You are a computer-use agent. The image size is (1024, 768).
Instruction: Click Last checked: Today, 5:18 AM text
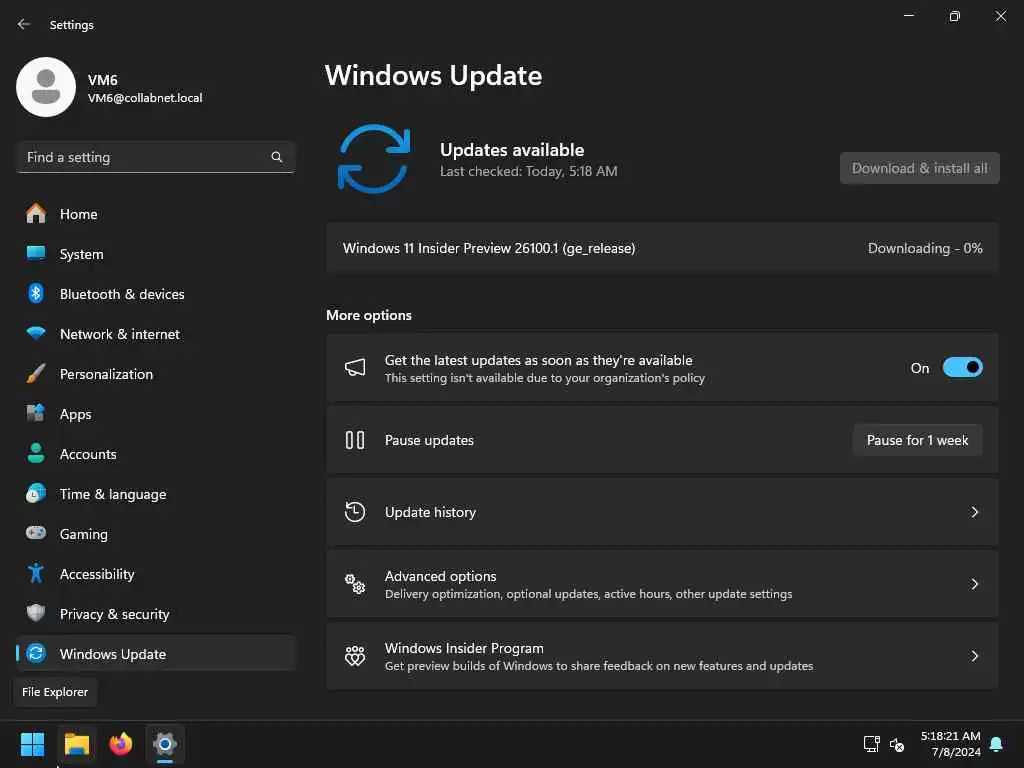(528, 171)
